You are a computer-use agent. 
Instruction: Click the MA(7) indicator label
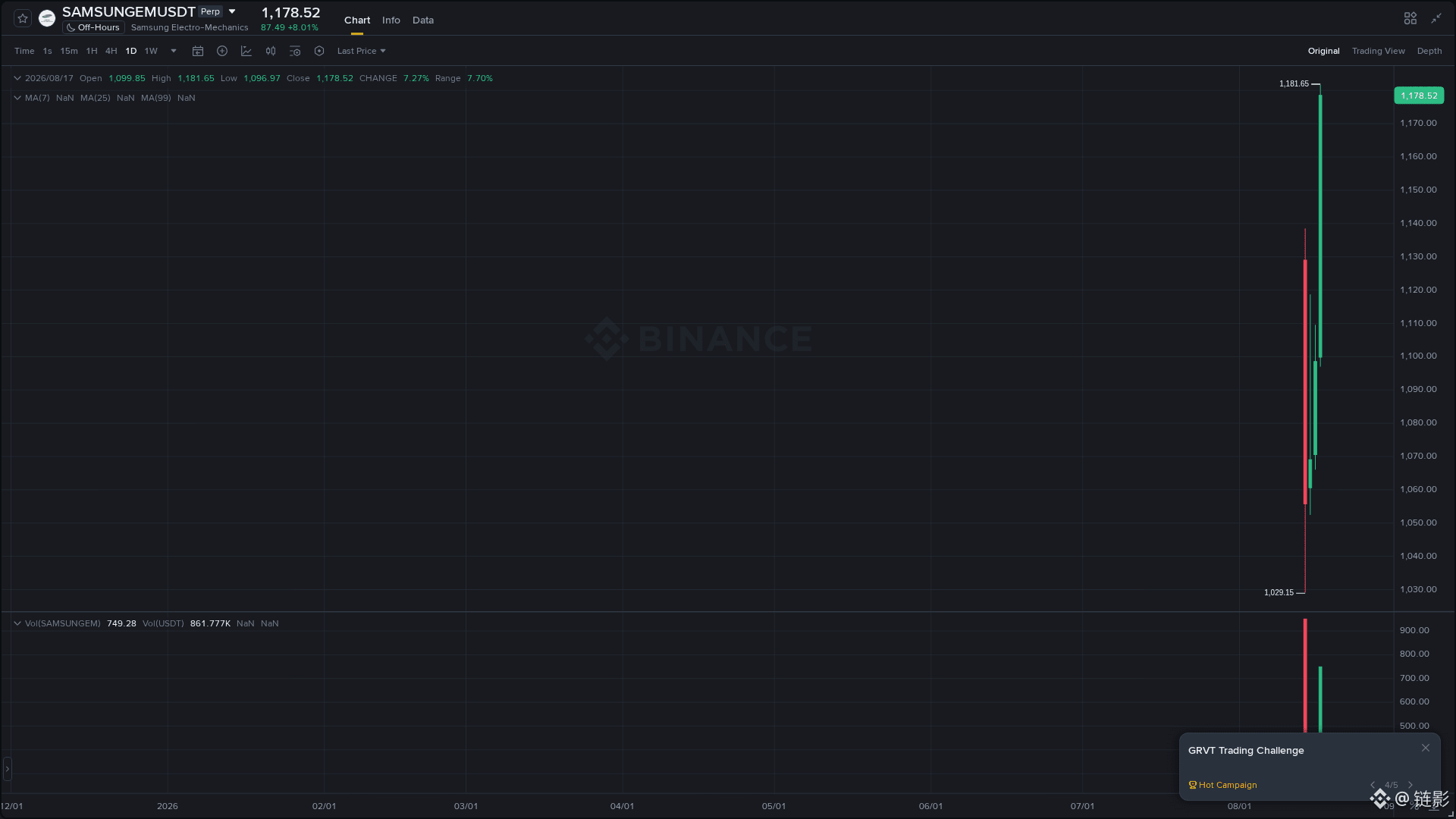tap(37, 98)
